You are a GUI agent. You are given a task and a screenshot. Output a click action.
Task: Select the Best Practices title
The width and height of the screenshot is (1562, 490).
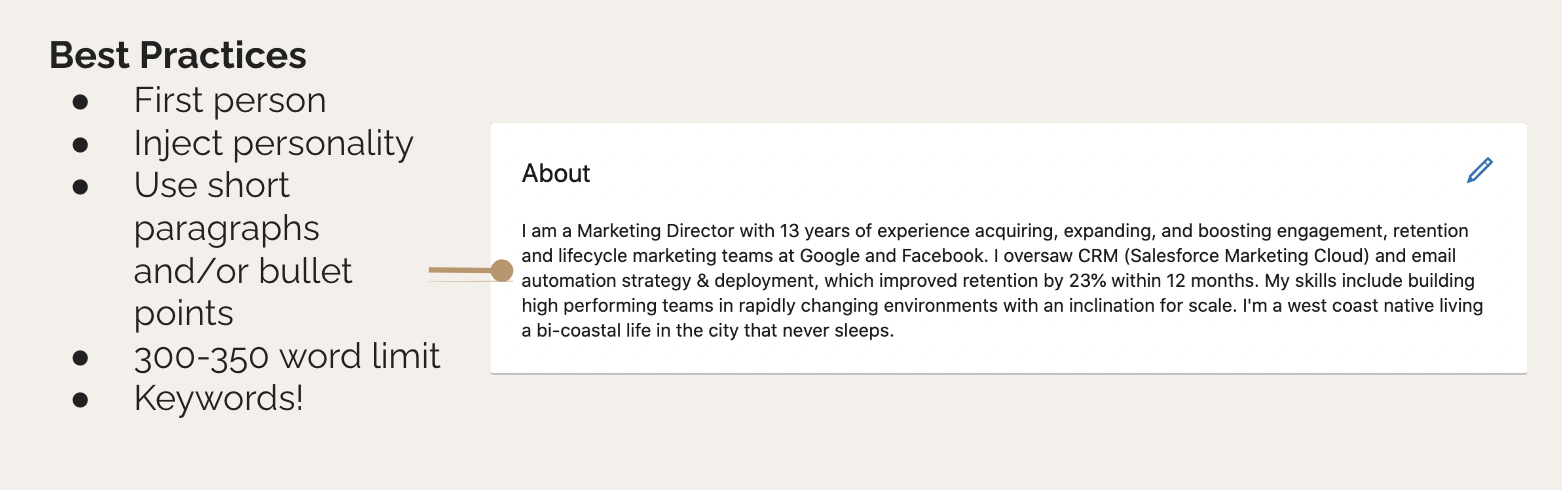(x=178, y=55)
